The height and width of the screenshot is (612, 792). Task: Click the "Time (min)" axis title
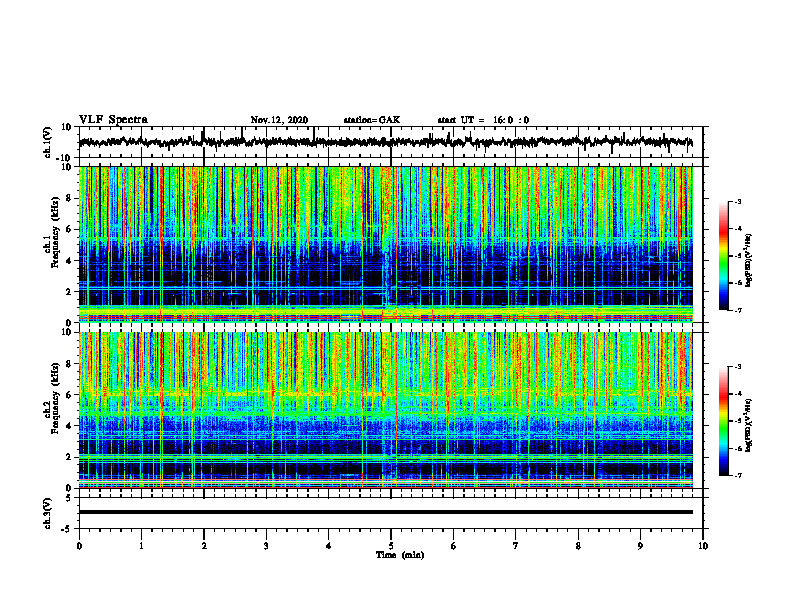pos(400,555)
